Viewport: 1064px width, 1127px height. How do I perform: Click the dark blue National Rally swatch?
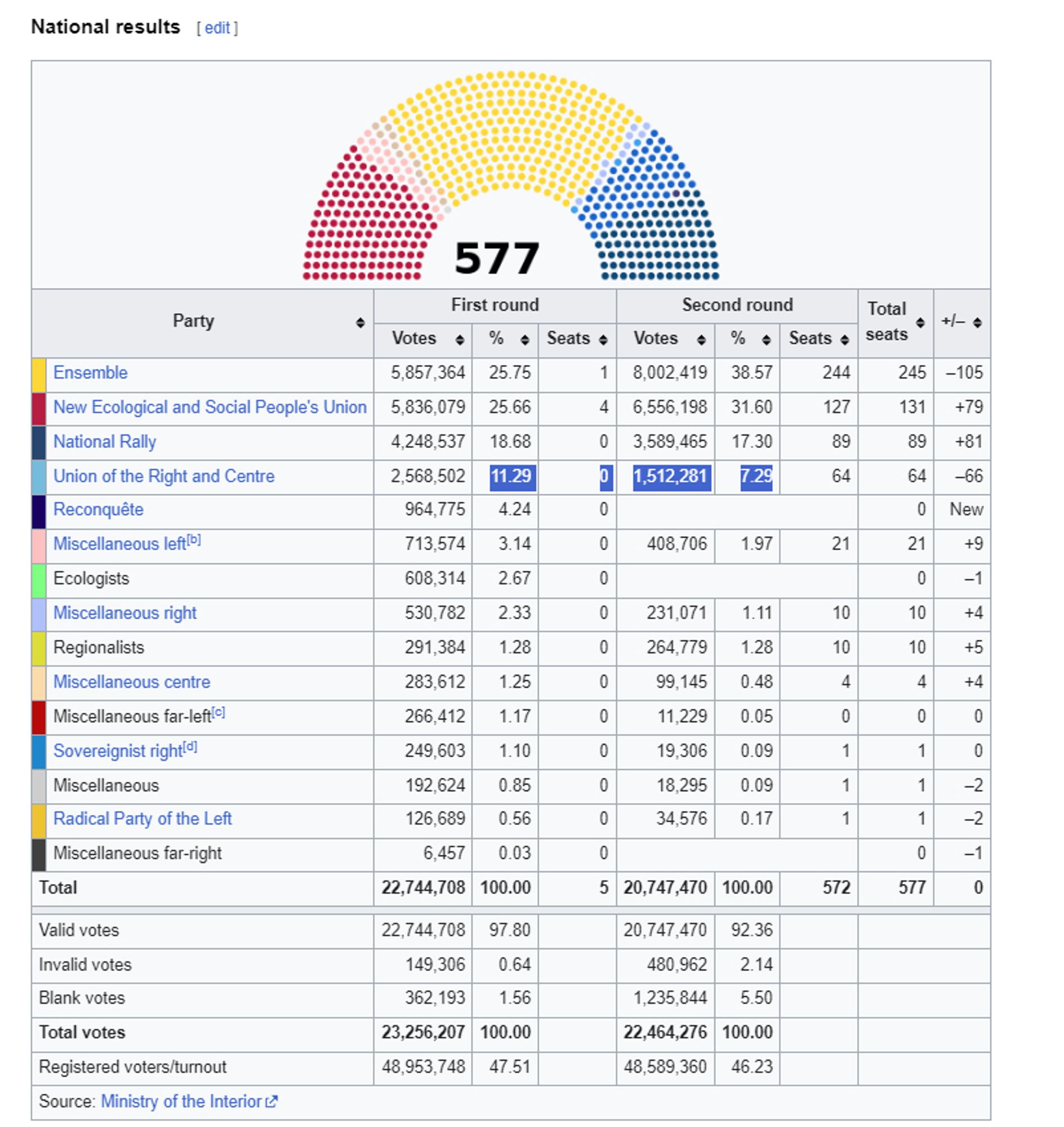pos(38,444)
